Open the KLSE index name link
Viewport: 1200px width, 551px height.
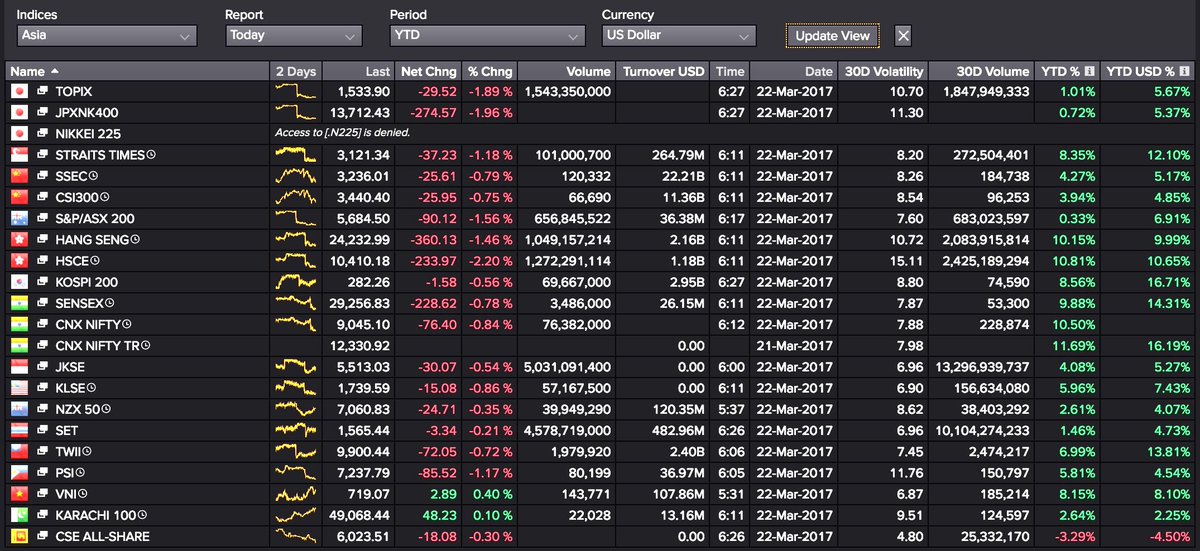pos(70,388)
